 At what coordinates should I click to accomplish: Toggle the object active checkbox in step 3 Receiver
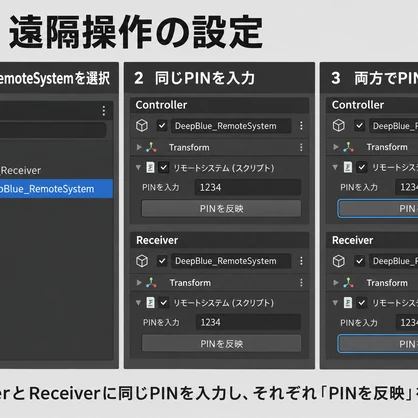pyautogui.click(x=359, y=261)
